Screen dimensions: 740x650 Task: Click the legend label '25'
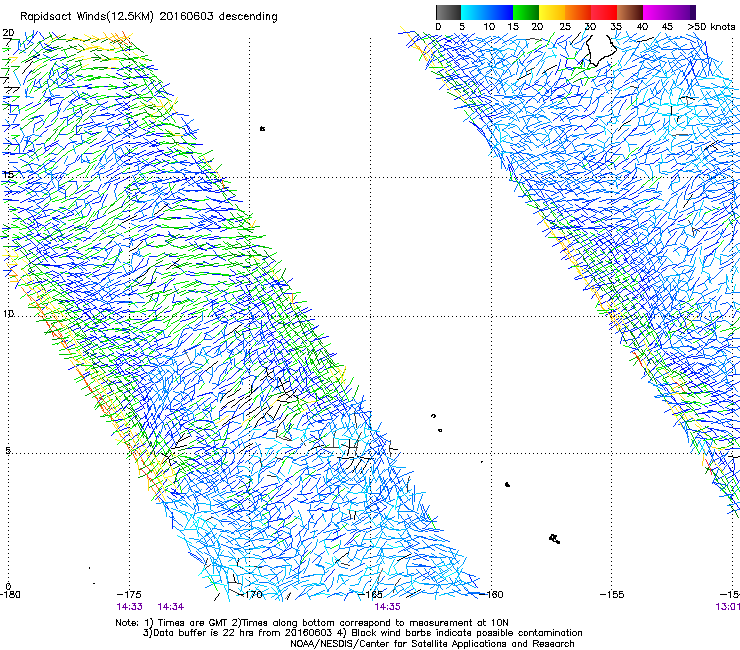[x=565, y=27]
